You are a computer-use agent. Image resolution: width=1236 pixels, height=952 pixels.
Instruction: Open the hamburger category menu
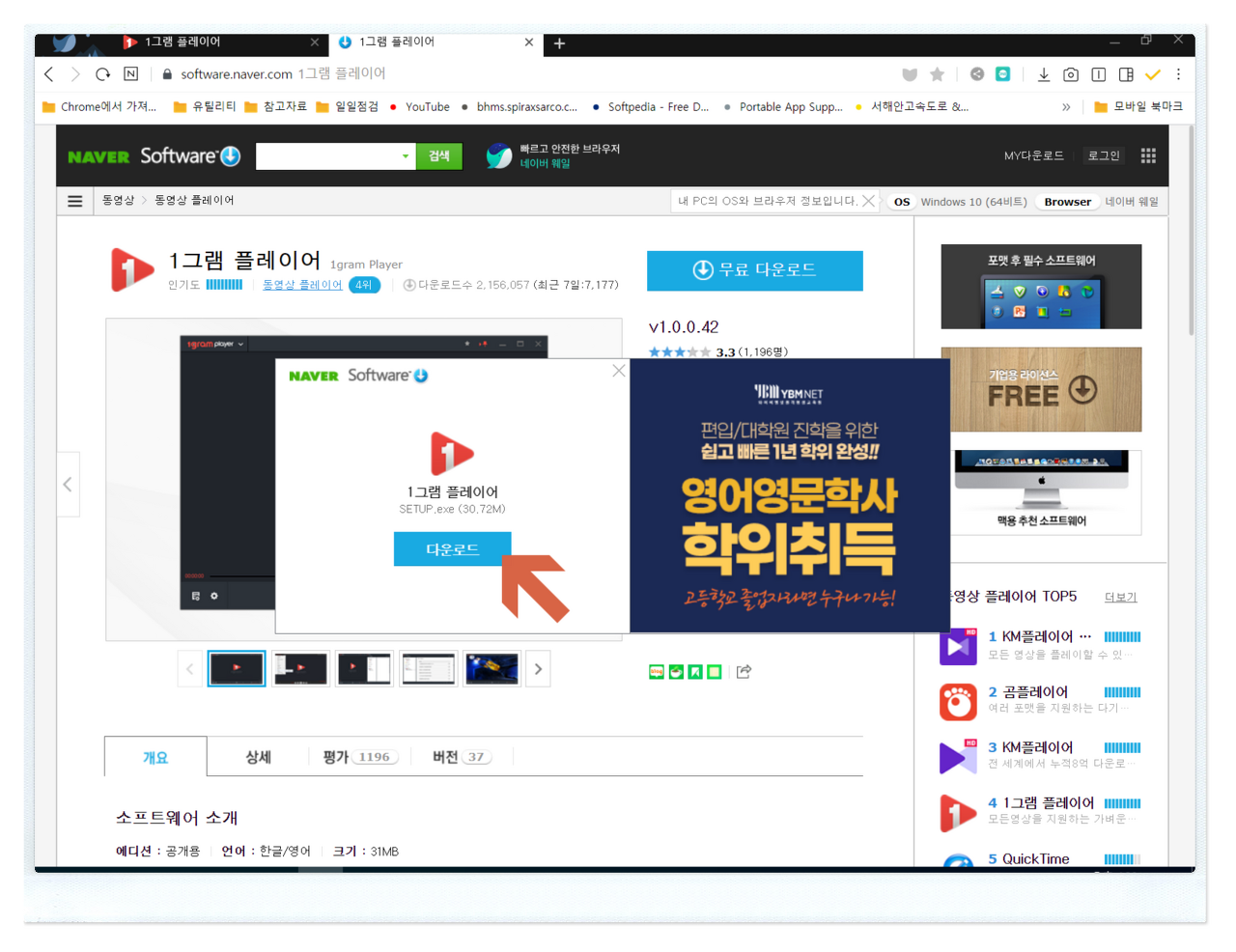click(75, 201)
